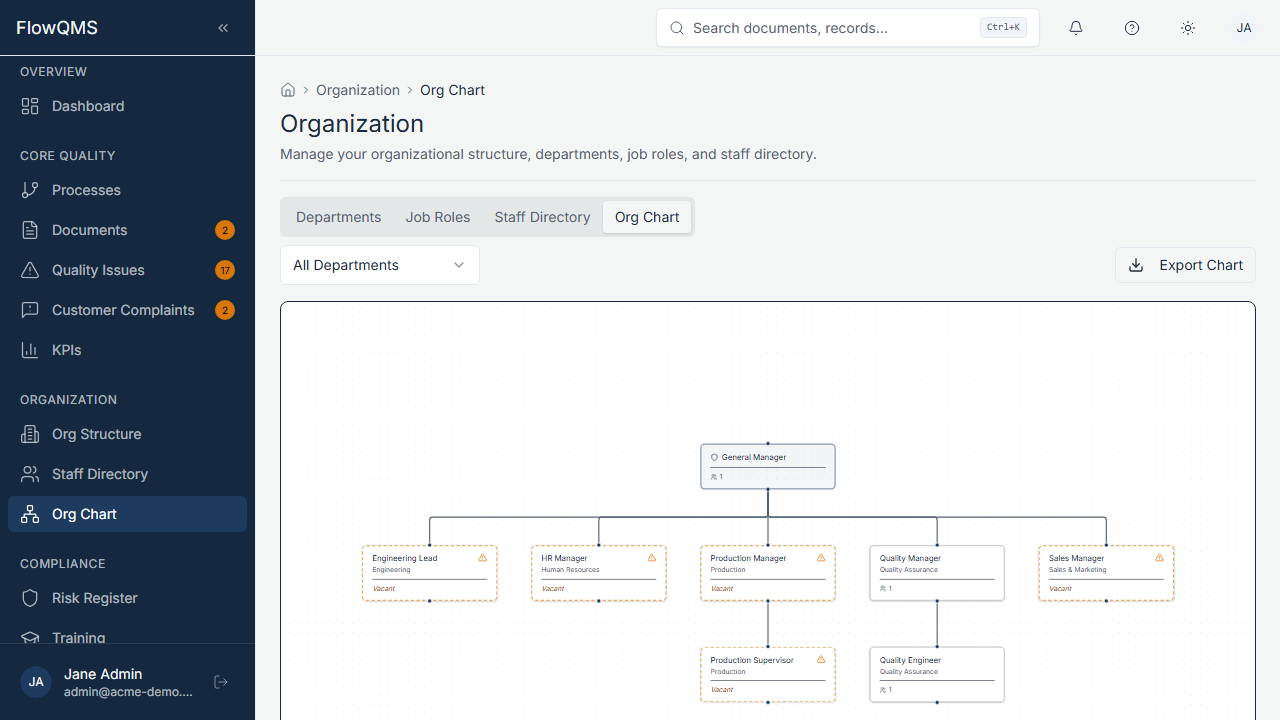Toggle light/dark theme with sun icon

tap(1188, 27)
